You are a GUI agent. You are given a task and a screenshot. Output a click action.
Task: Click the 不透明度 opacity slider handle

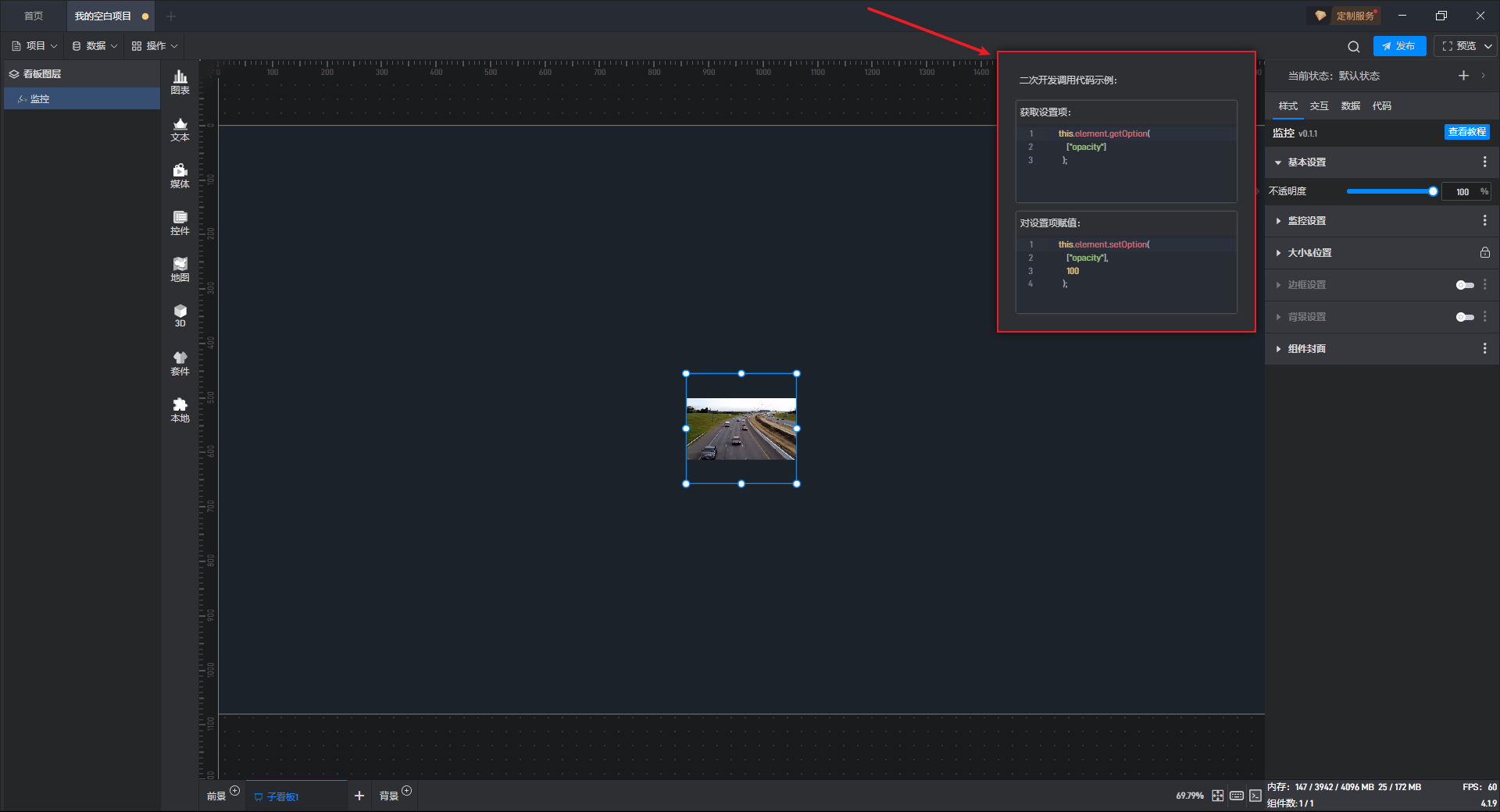[1433, 191]
